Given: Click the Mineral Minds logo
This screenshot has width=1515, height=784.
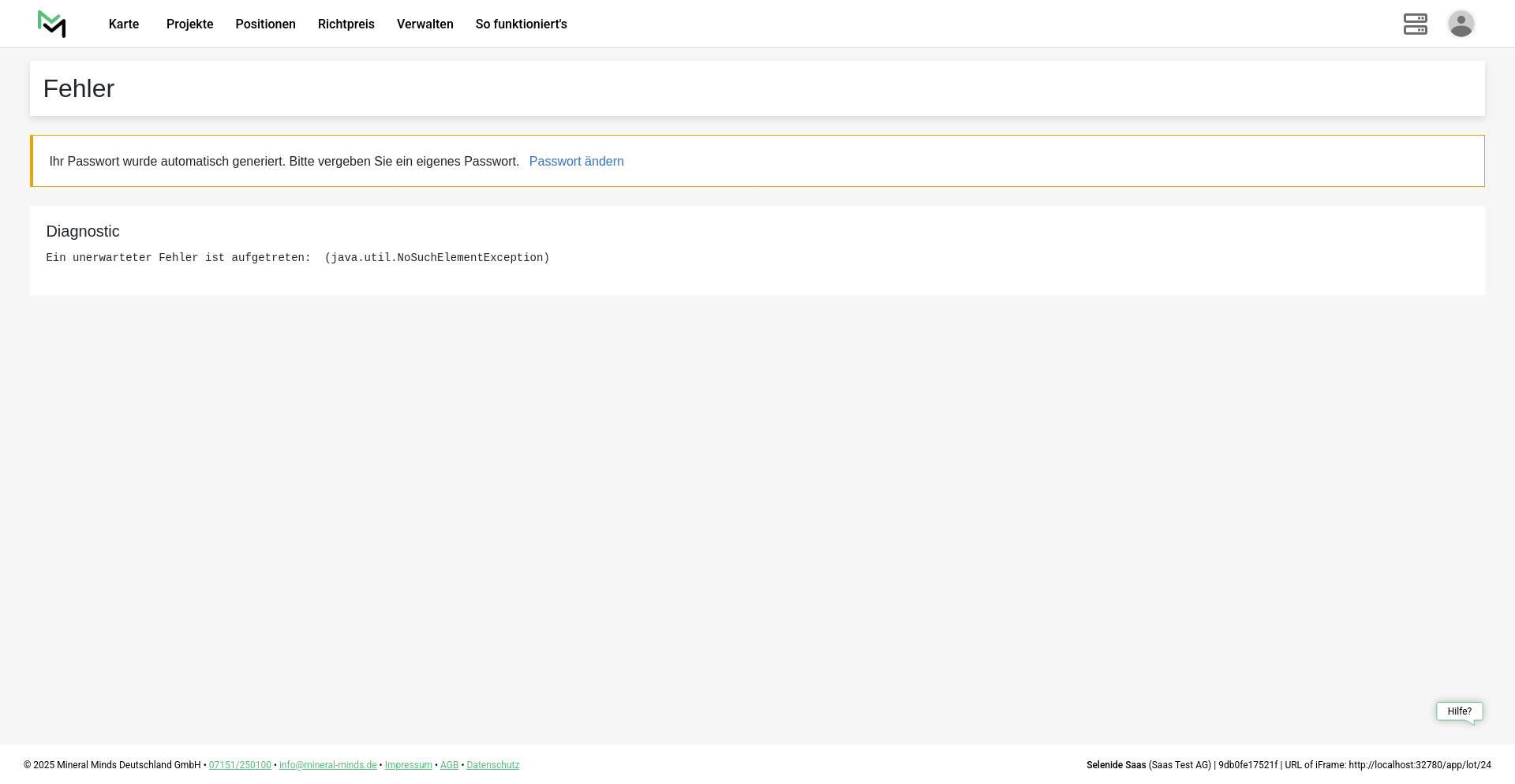Looking at the screenshot, I should point(52,24).
